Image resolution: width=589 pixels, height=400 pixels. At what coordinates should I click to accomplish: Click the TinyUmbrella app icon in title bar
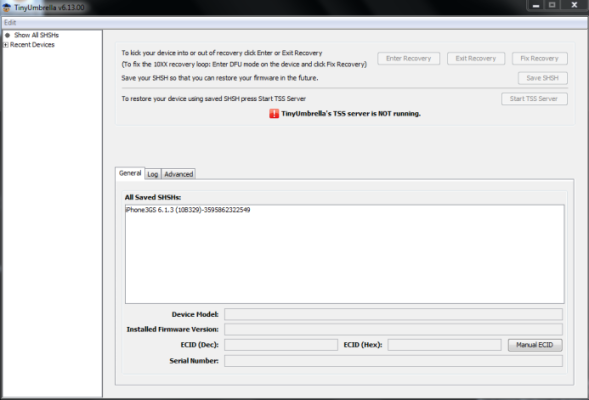click(x=6, y=7)
